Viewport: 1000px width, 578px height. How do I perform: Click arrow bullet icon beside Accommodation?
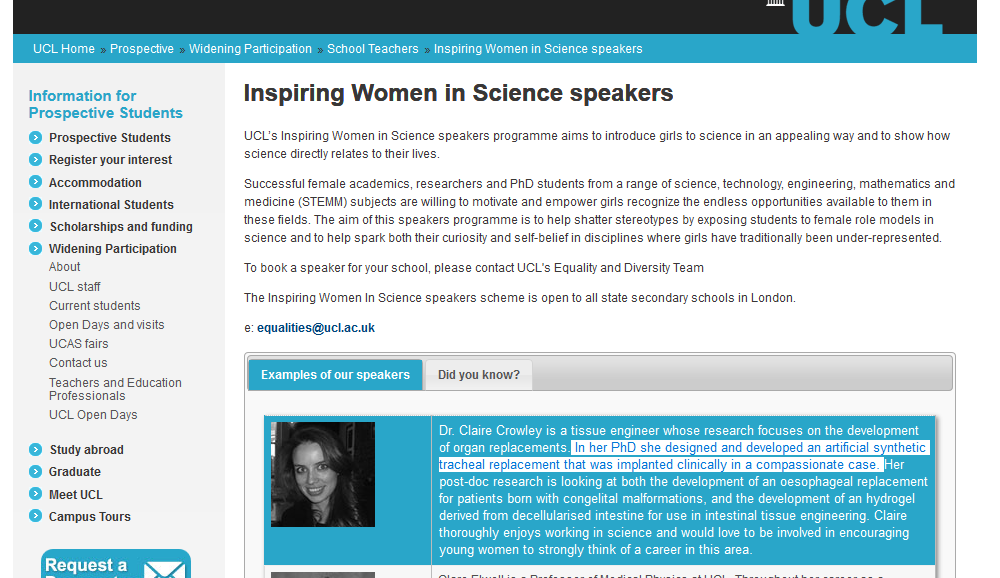click(x=36, y=183)
